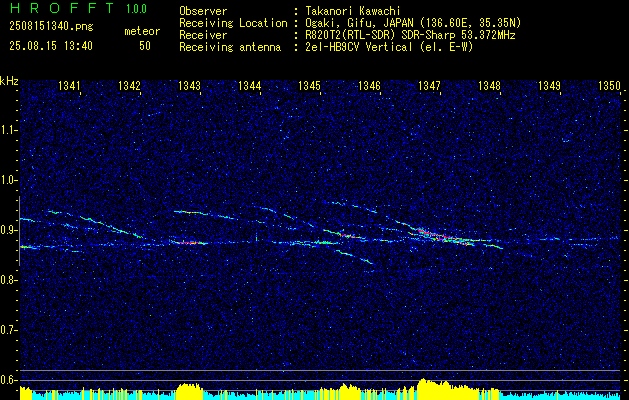
Task: Click the Receiving Location label
Action: coord(233,23)
